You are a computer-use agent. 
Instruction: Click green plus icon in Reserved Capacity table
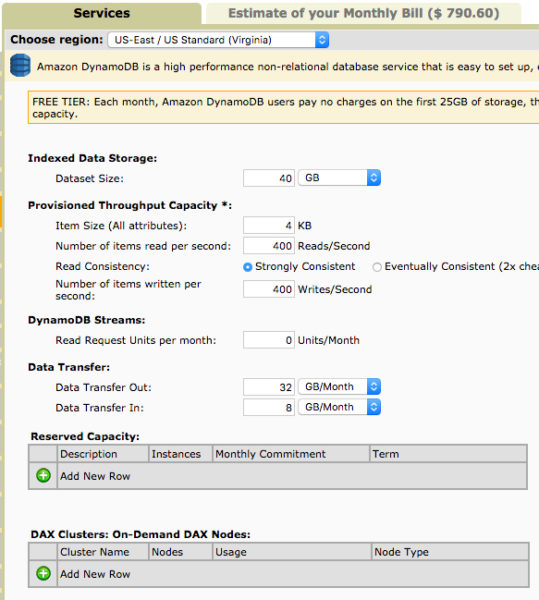(x=43, y=476)
